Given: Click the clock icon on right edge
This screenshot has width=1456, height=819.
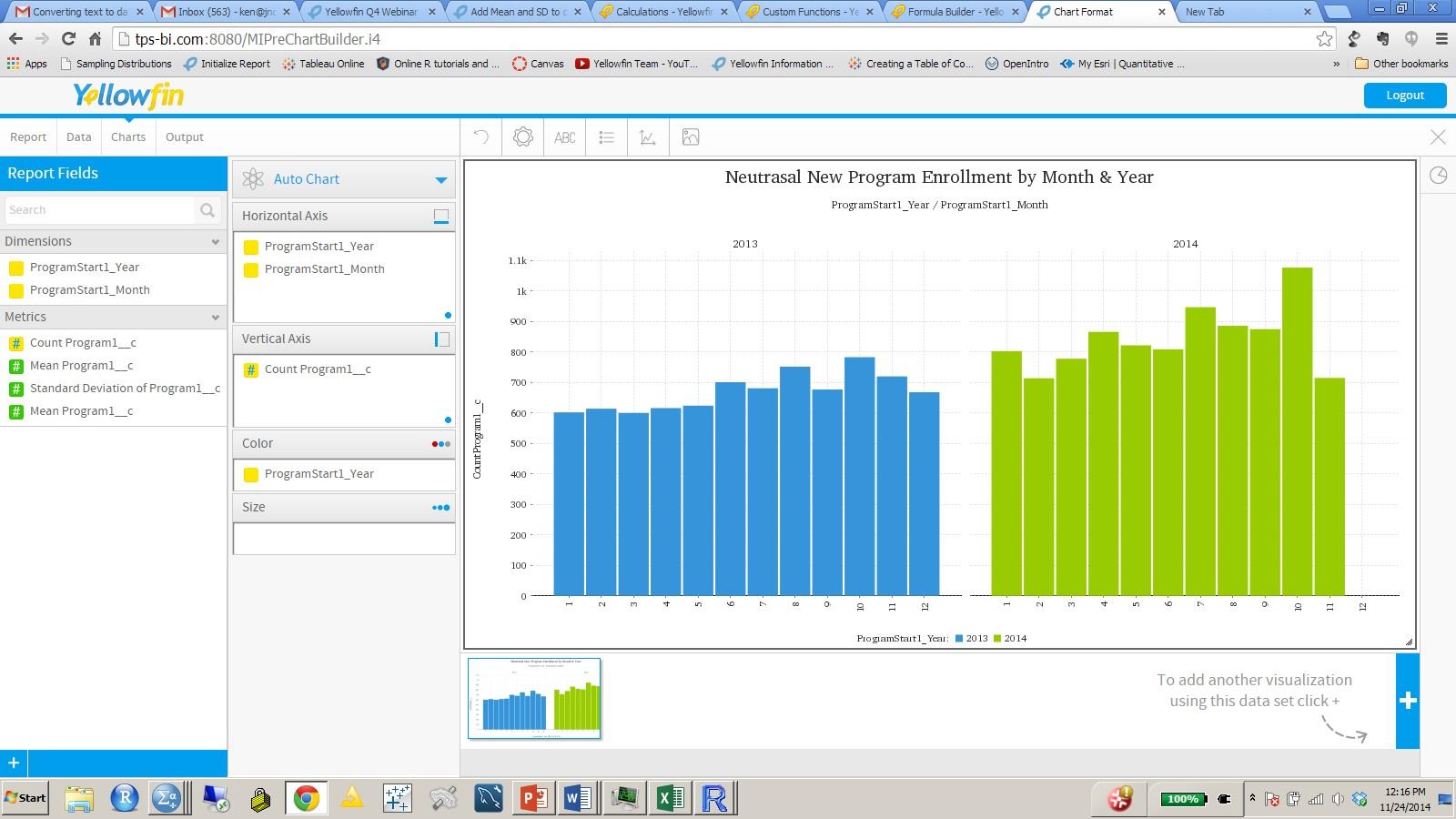Looking at the screenshot, I should click(1438, 176).
